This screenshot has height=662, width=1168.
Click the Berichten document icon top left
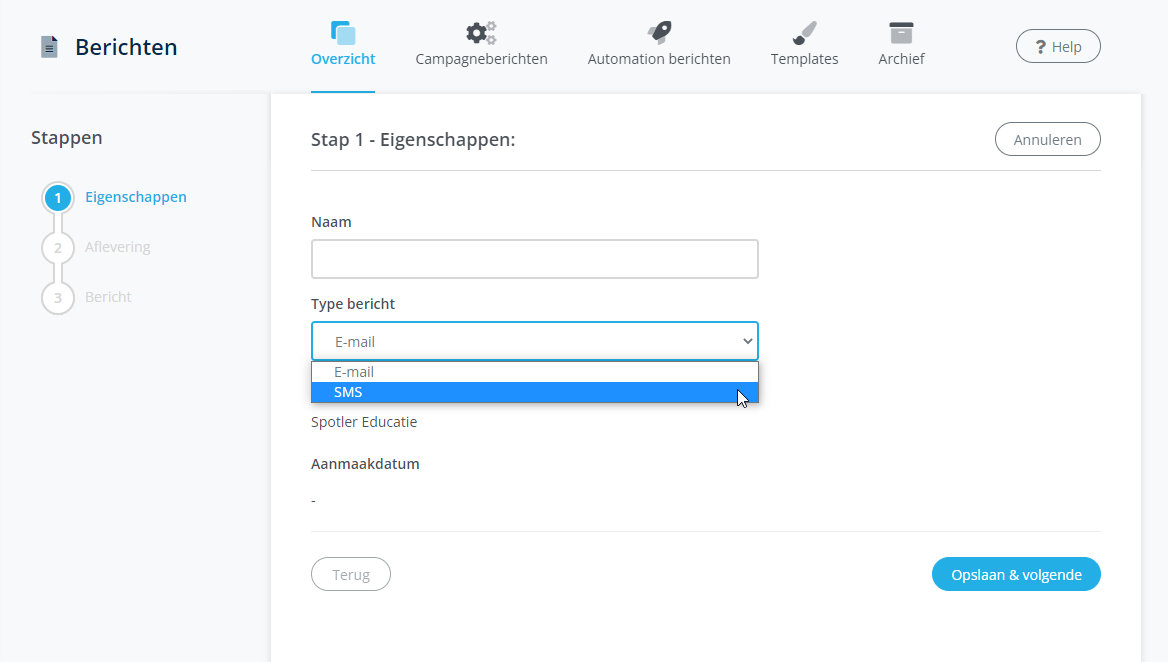(x=49, y=46)
